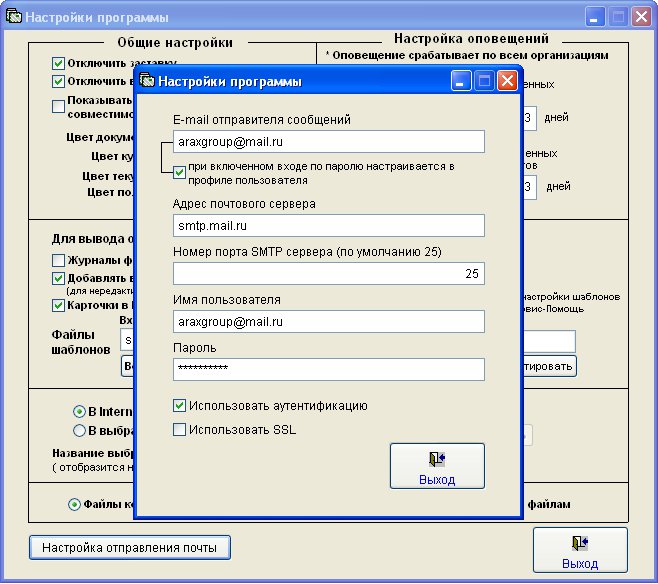Screen dimensions: 658x584
Task: Toggle the Добавлять checkbox in back window
Action: coord(58,278)
